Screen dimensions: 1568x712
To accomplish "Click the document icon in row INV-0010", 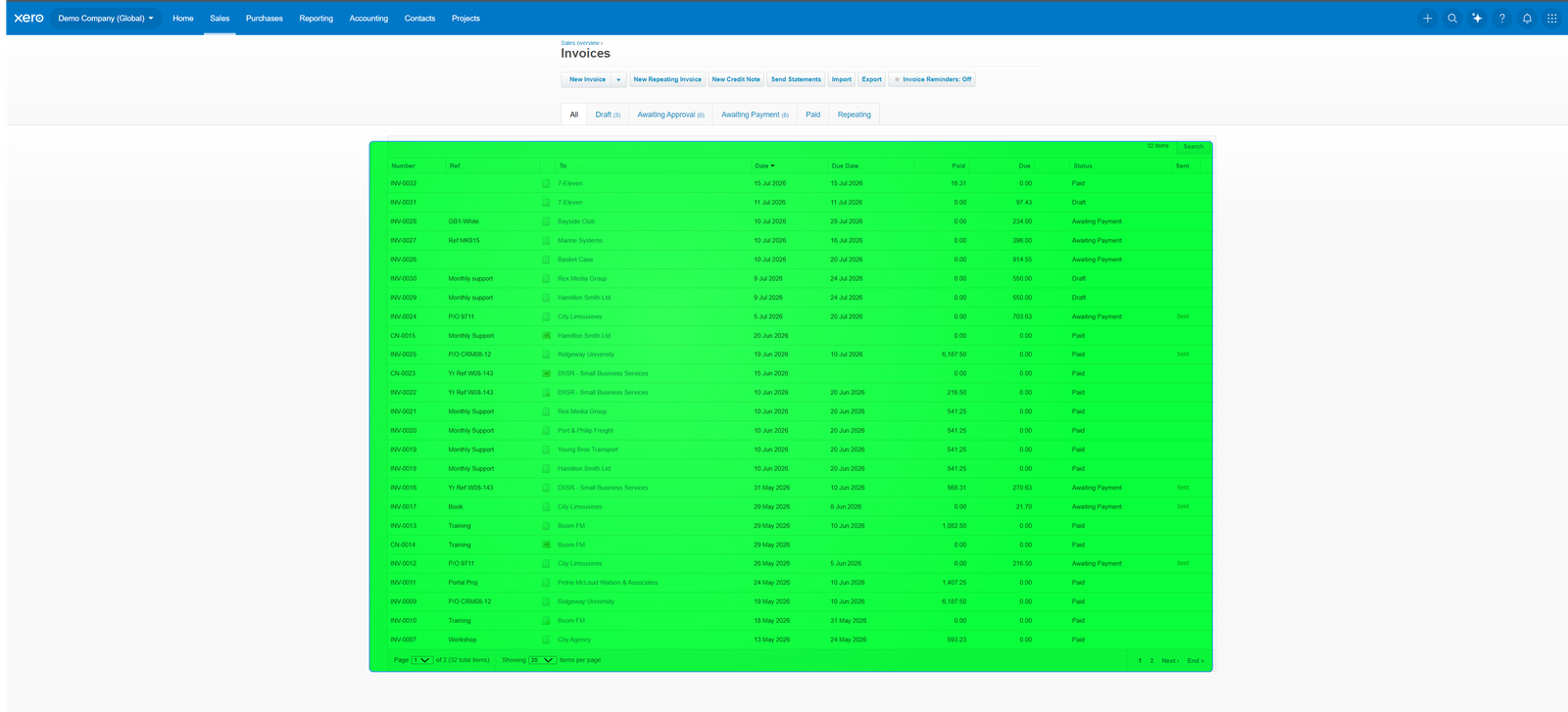I will coord(546,621).
